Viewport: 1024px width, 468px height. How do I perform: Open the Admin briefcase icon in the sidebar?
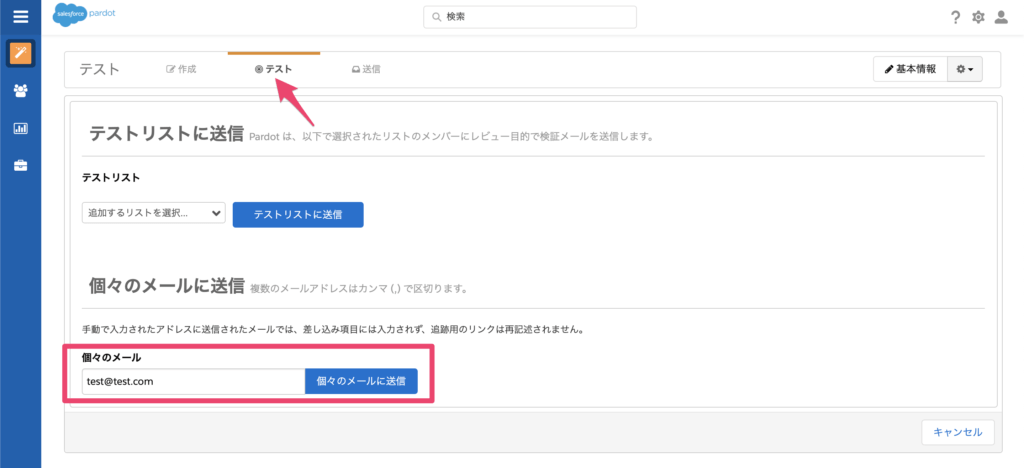(x=20, y=166)
